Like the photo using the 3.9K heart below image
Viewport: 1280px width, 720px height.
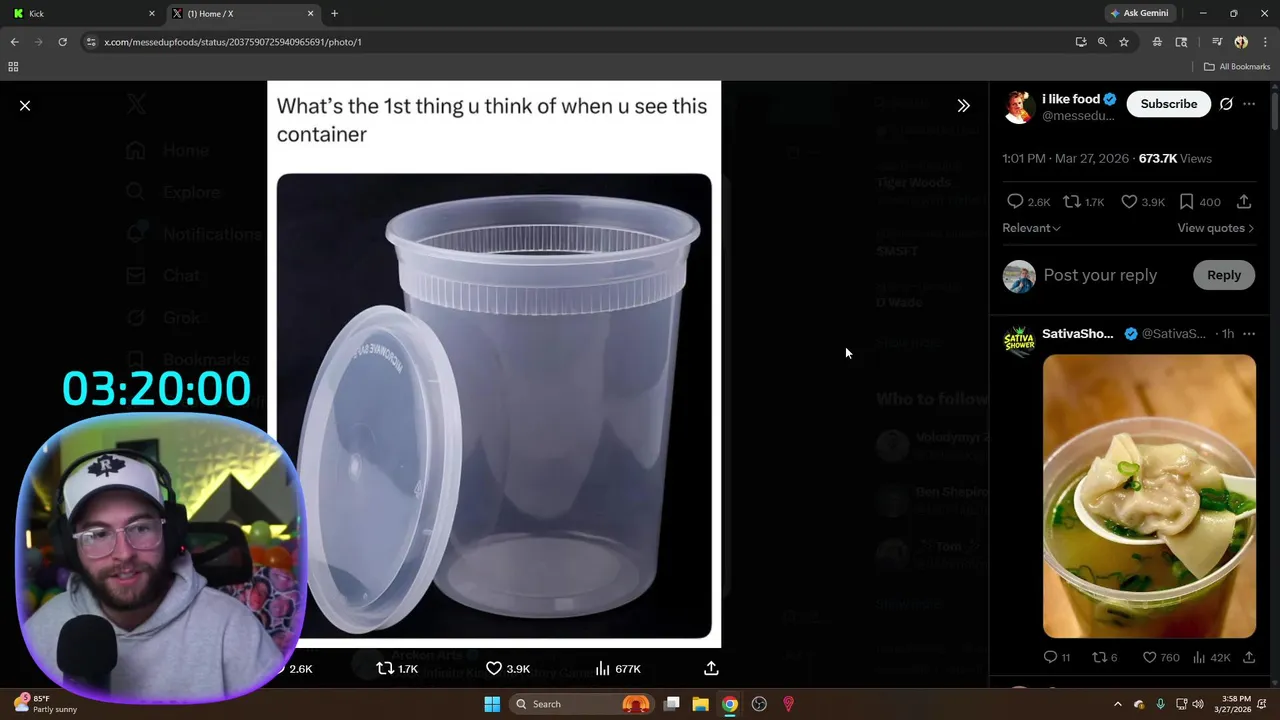pyautogui.click(x=494, y=668)
